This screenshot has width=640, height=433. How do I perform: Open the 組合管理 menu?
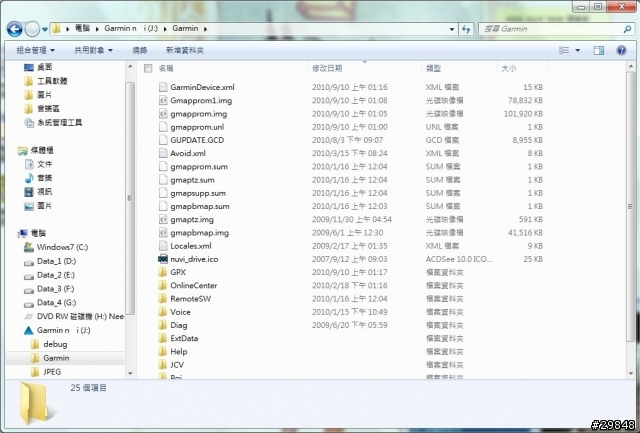tap(36, 50)
